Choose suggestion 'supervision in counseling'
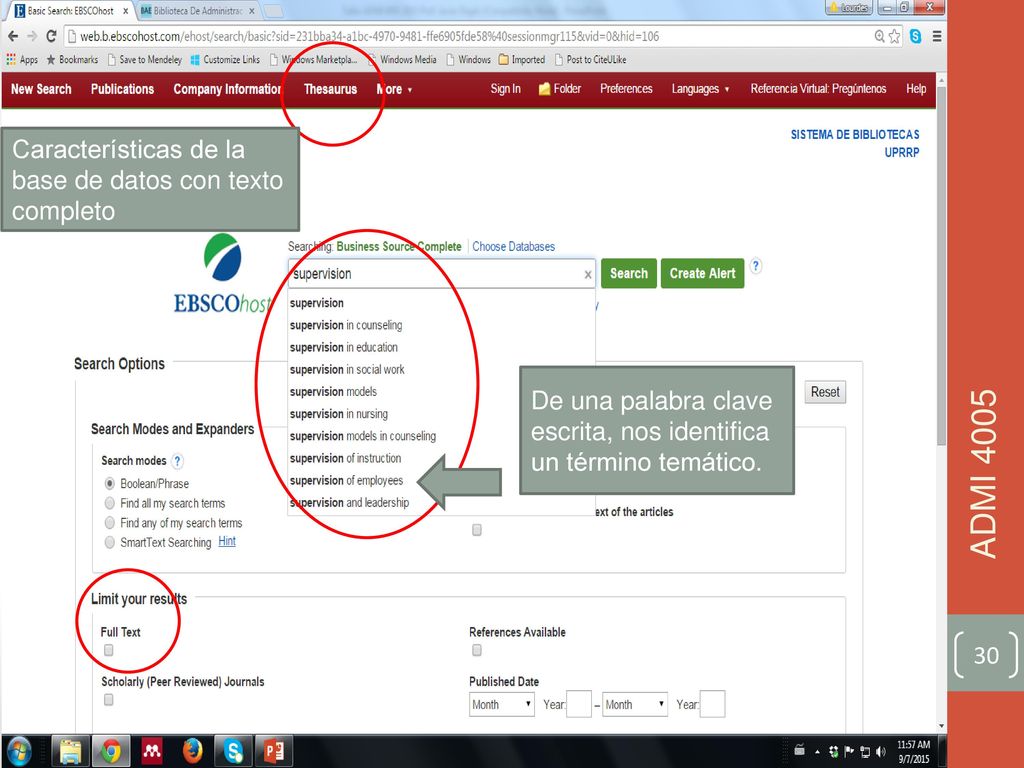 tap(346, 325)
